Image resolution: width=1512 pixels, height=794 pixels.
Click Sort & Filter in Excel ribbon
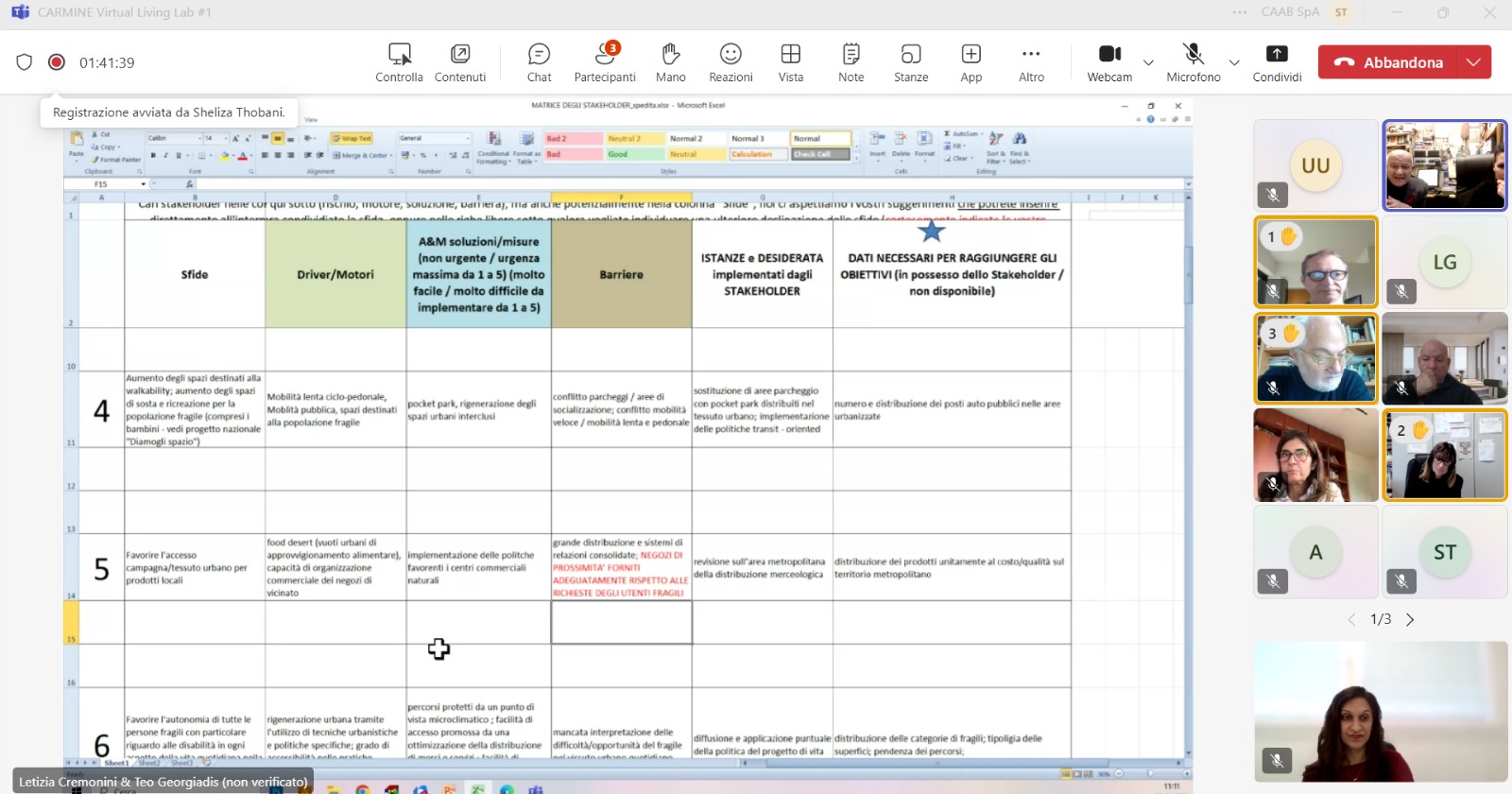coord(995,147)
